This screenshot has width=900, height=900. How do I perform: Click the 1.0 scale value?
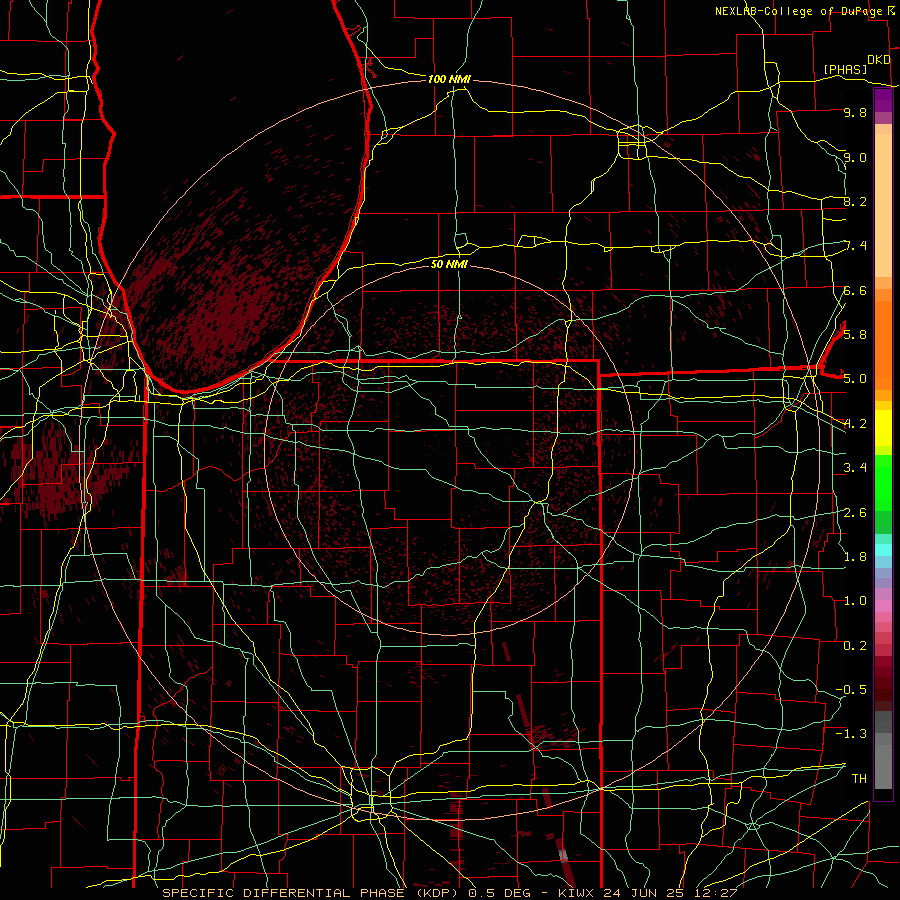(x=855, y=600)
